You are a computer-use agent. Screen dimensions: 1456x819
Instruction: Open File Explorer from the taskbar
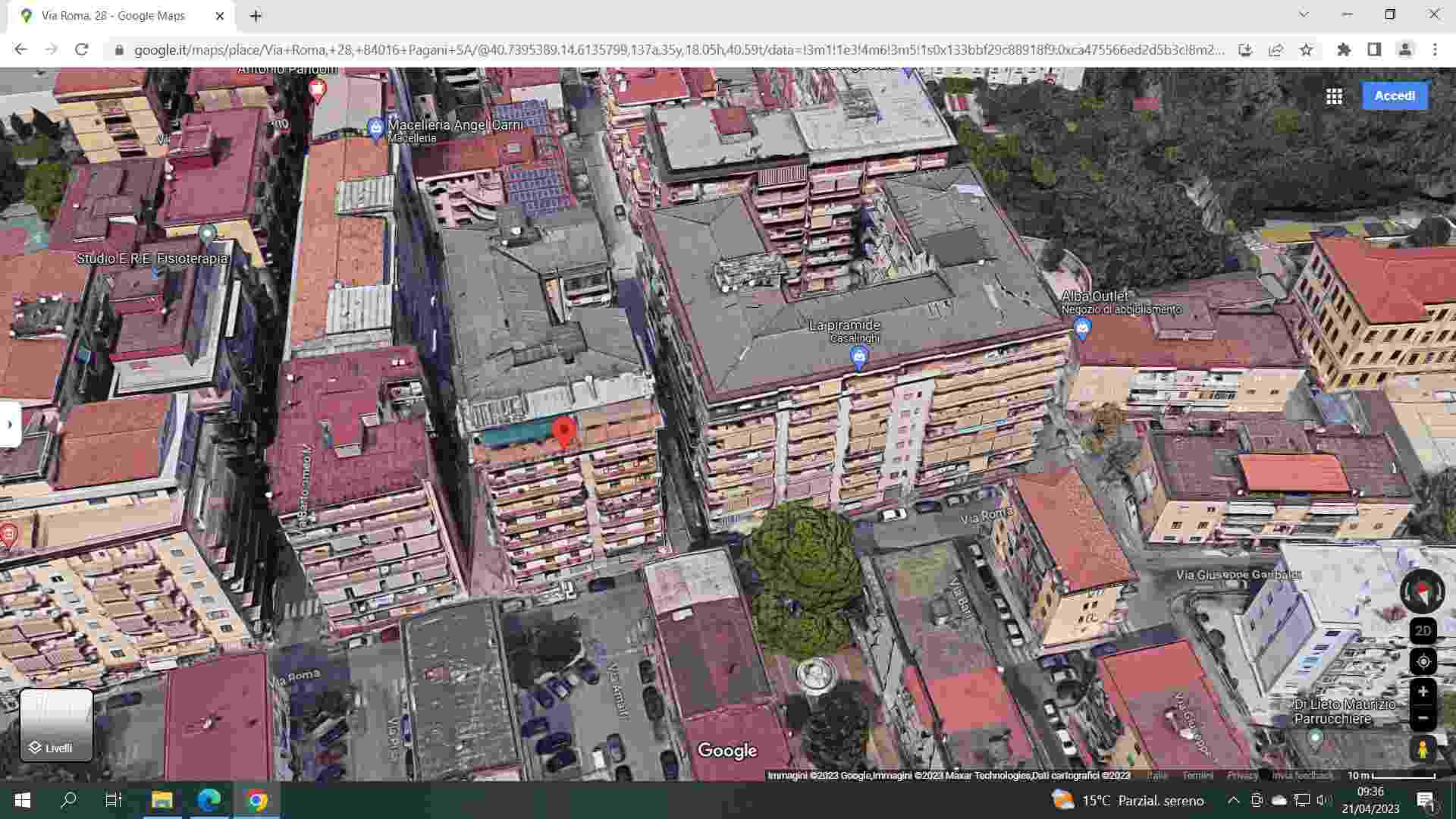coord(162,800)
